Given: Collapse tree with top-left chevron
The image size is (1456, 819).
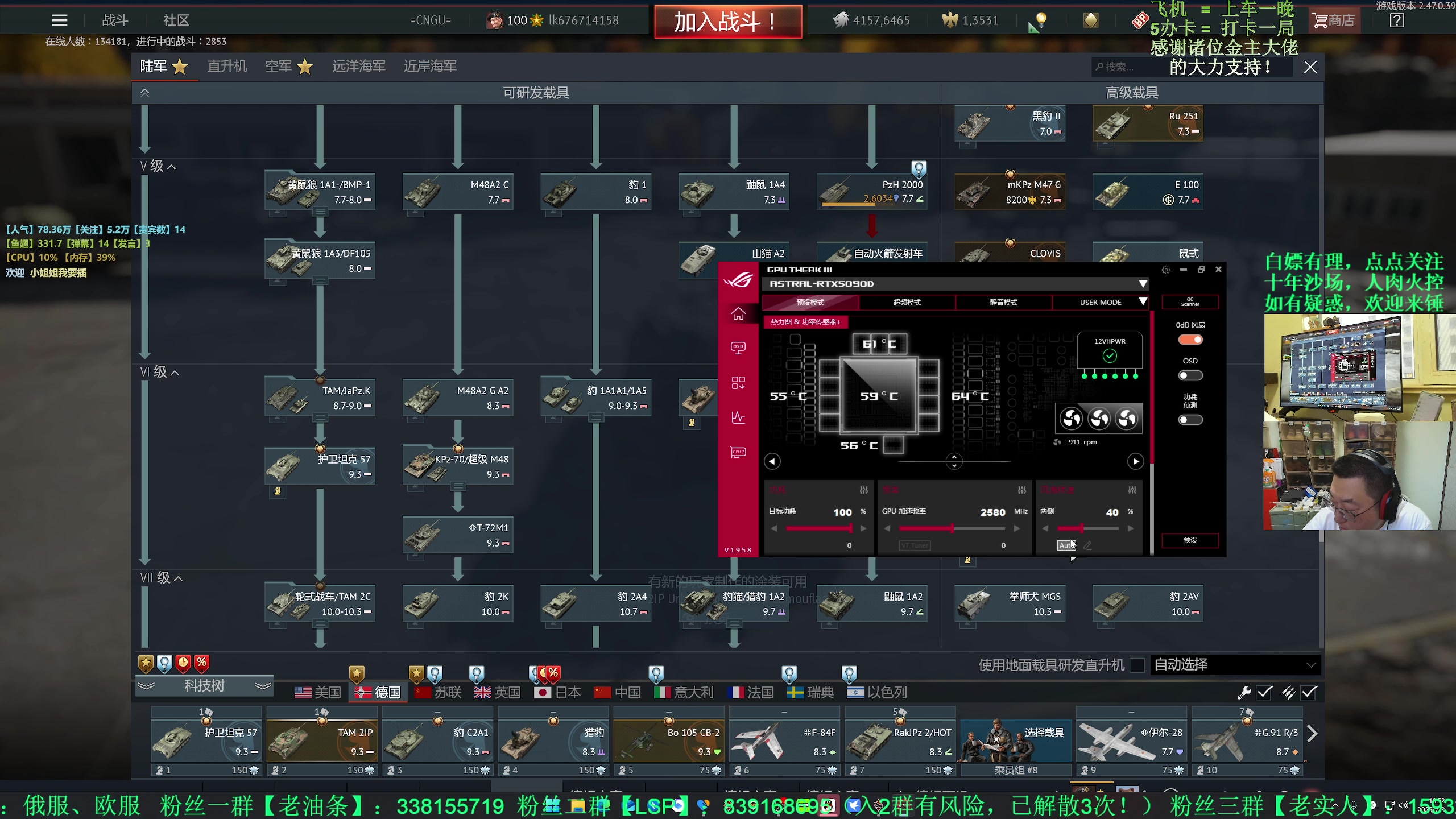Looking at the screenshot, I should coord(145,93).
